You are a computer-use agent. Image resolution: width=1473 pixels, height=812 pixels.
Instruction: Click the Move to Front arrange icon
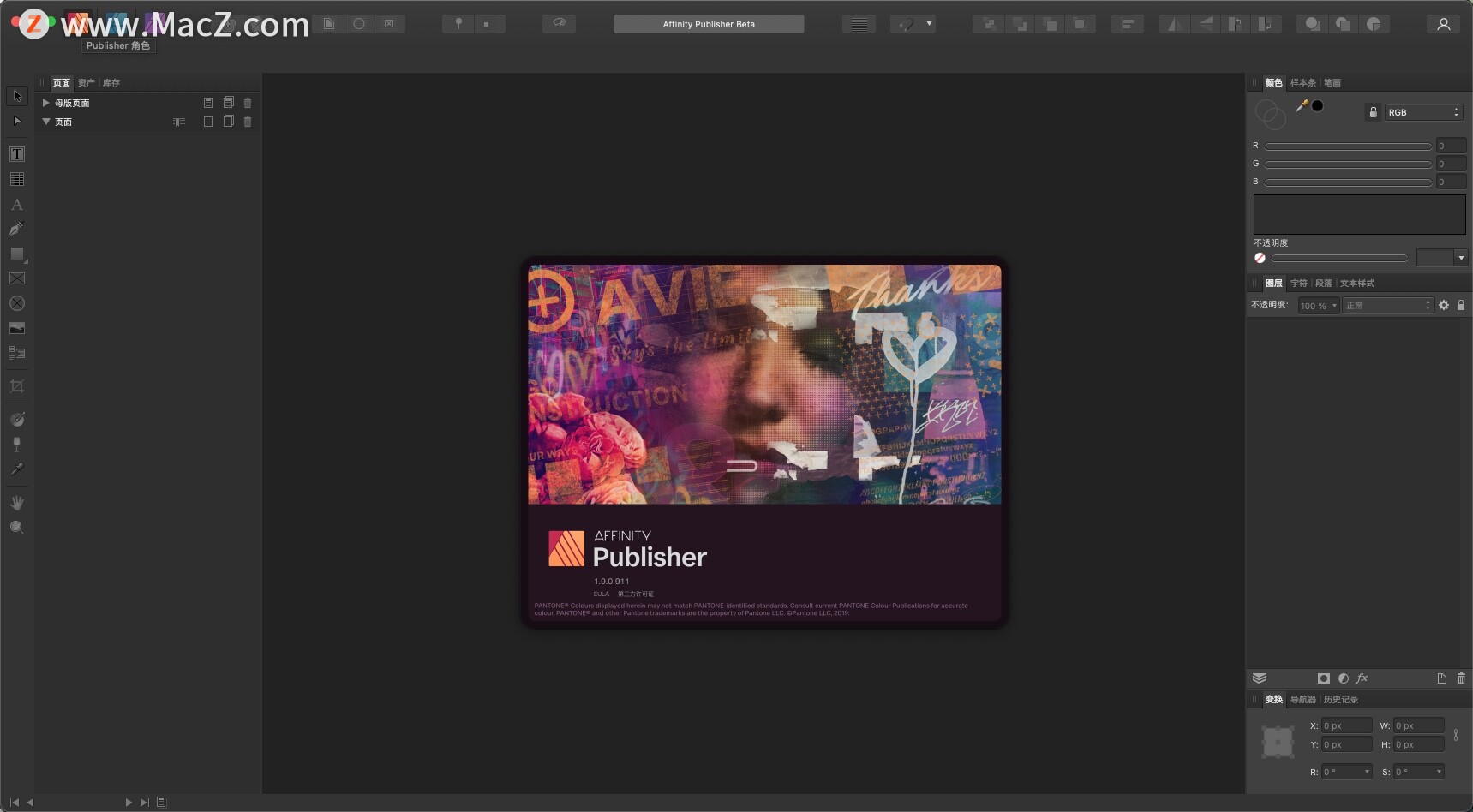pos(1081,24)
